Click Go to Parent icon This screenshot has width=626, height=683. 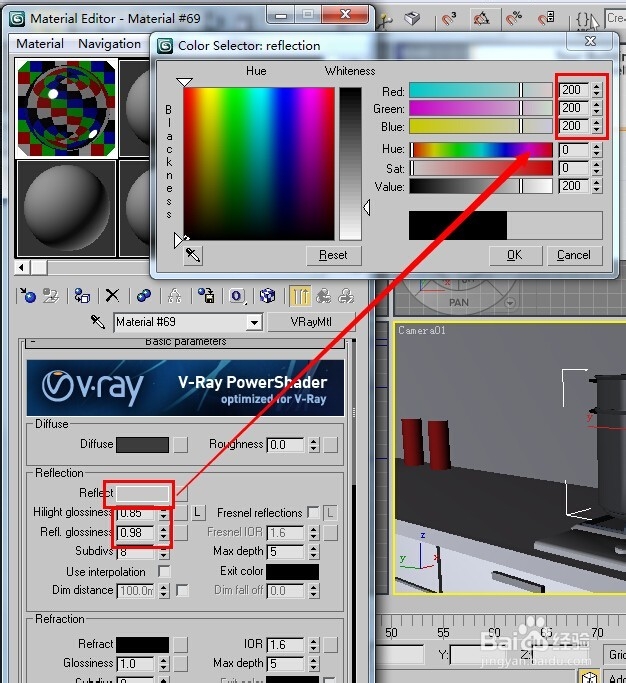[x=323, y=296]
